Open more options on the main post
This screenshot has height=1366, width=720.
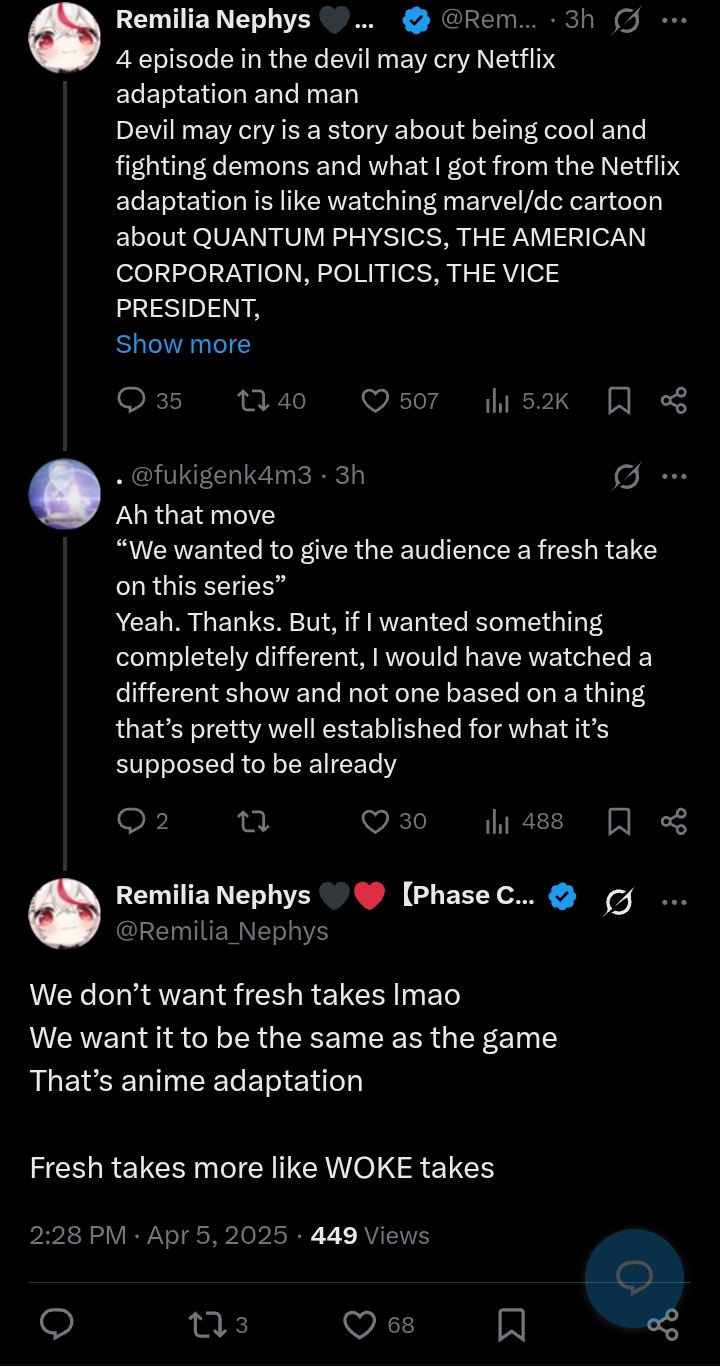coord(674,901)
